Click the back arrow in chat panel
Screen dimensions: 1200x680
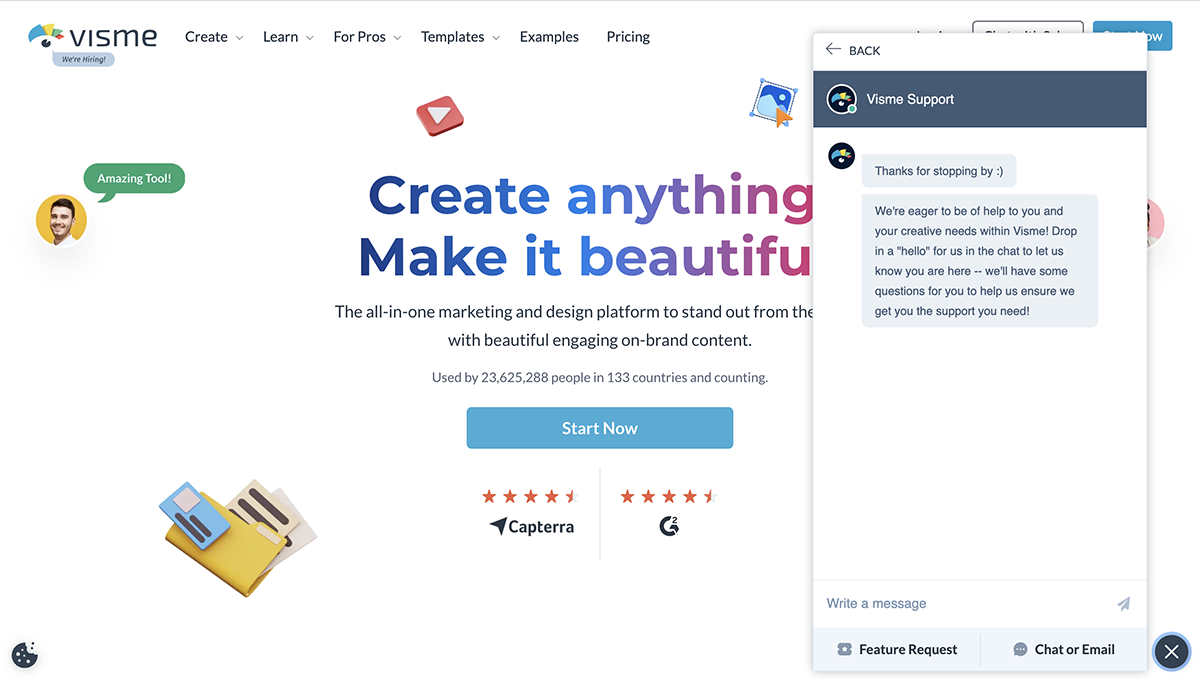click(x=834, y=50)
